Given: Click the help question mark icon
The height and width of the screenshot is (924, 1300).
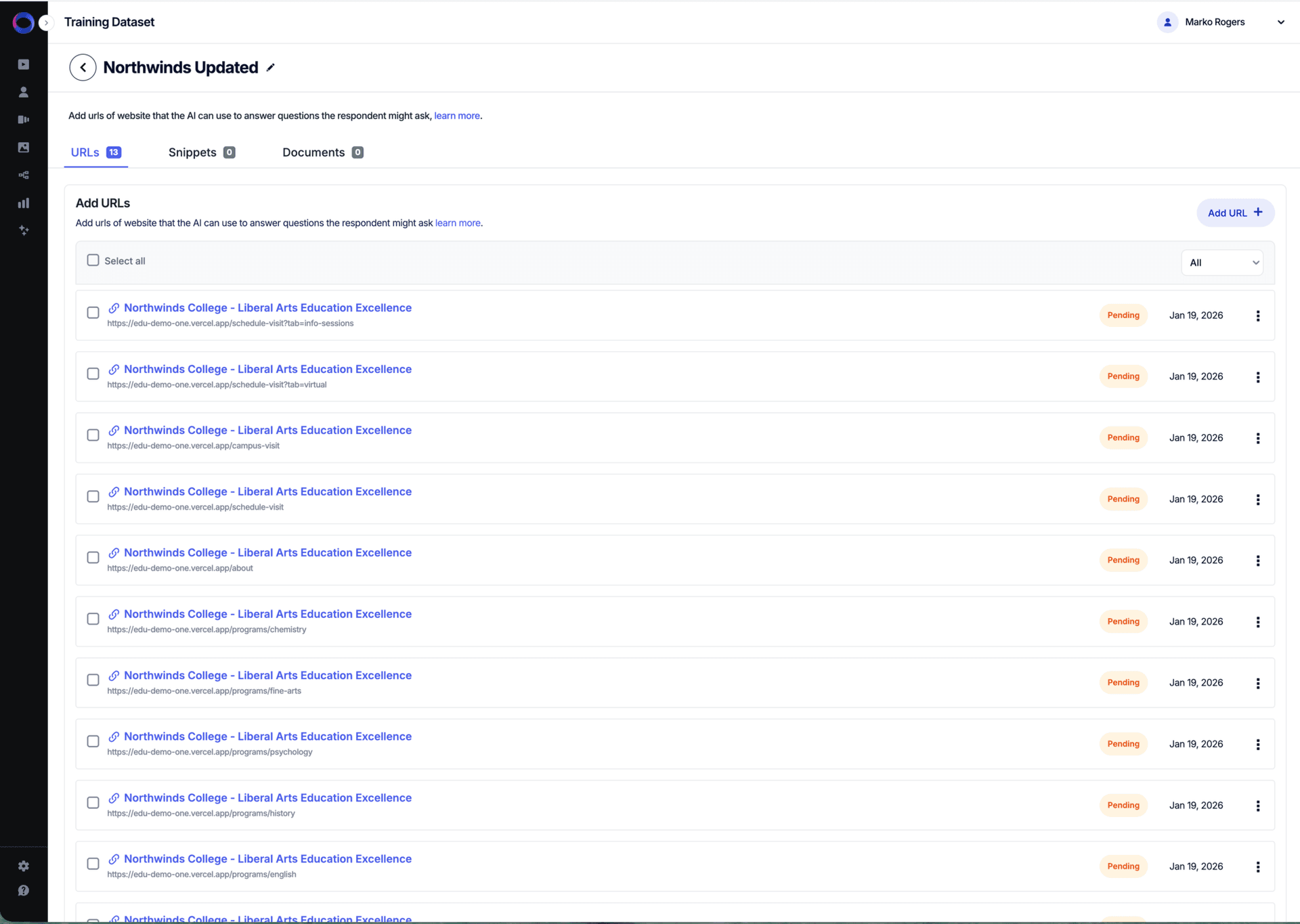Looking at the screenshot, I should [x=24, y=891].
